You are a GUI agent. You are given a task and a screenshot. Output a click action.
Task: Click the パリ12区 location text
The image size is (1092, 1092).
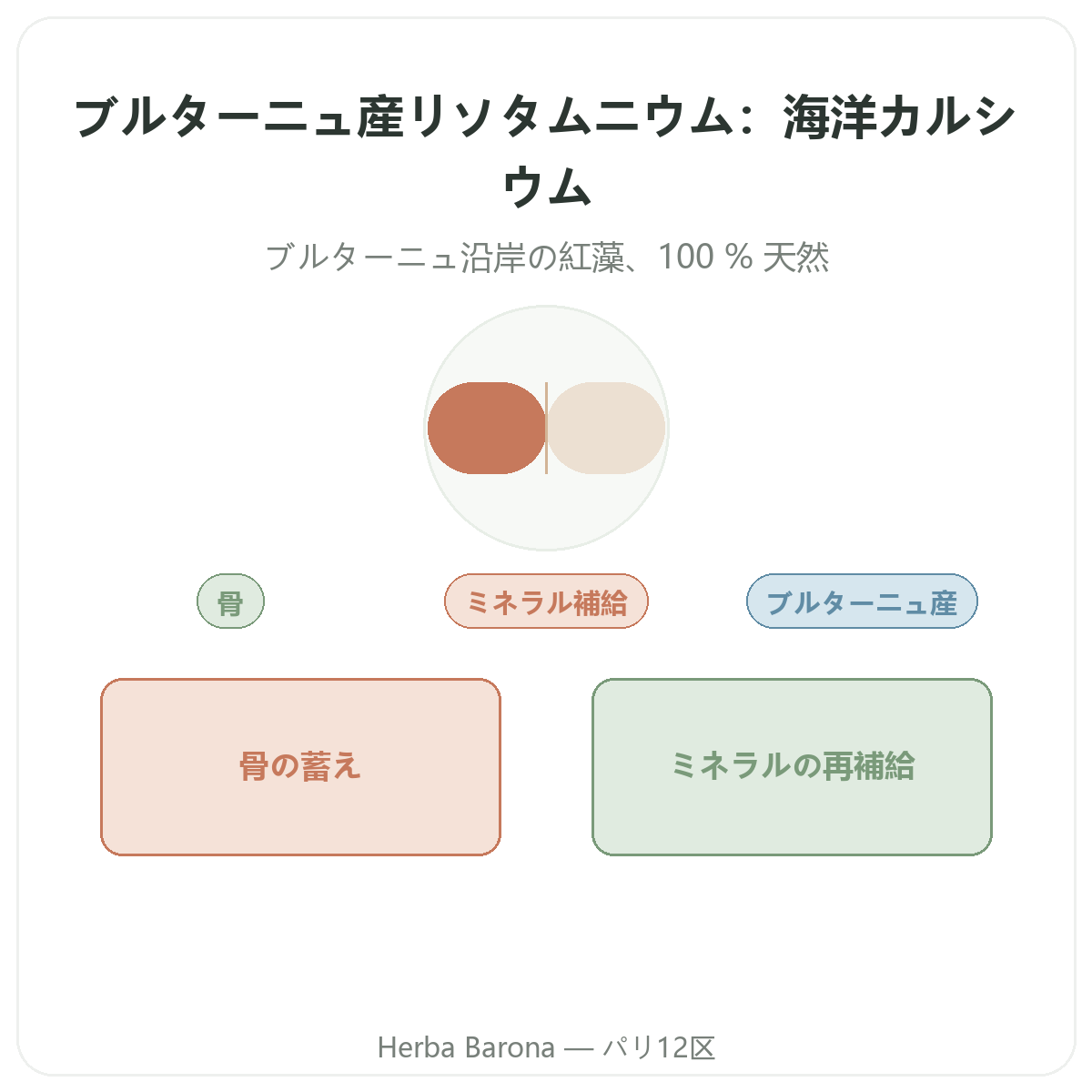658,1047
